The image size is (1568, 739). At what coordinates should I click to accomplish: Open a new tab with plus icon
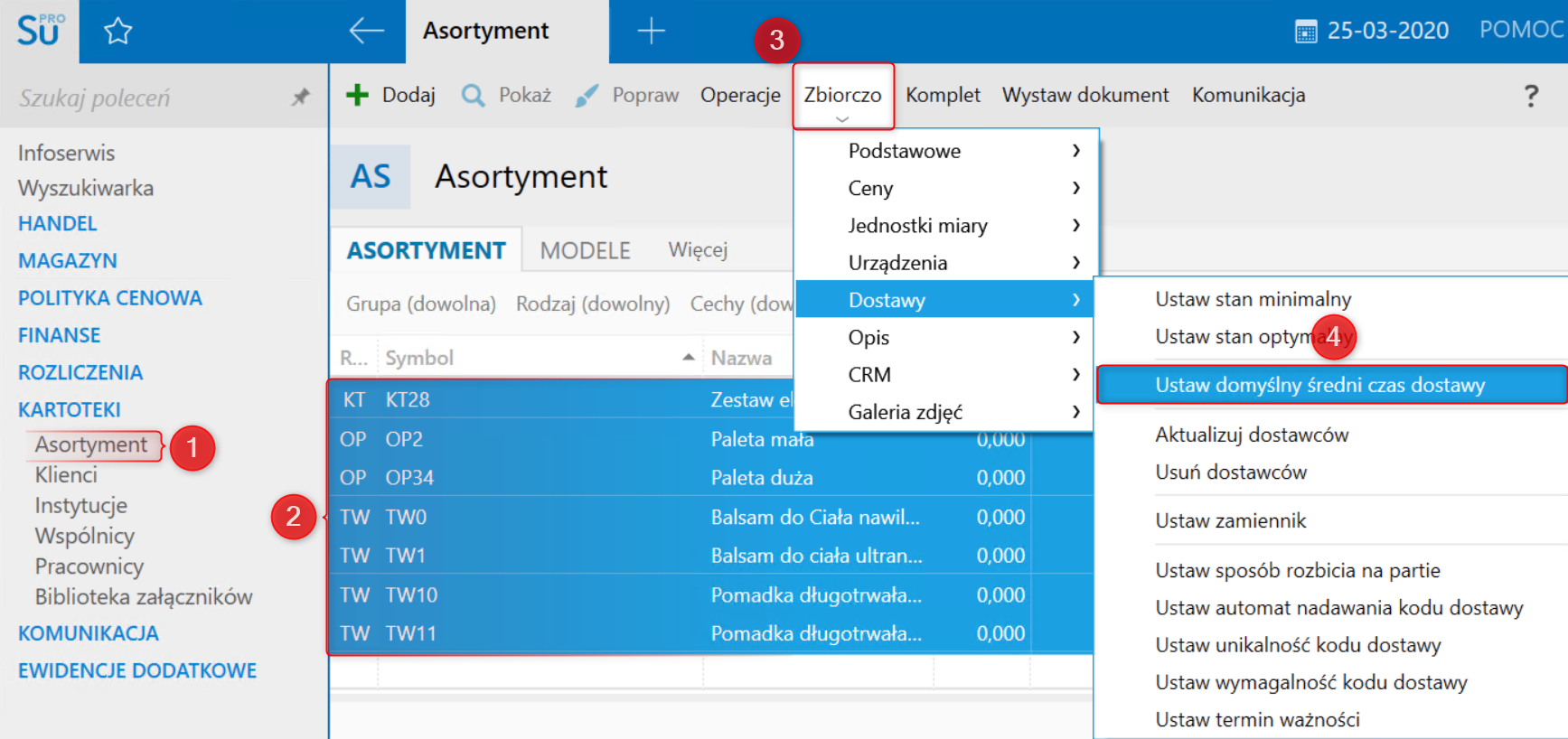651,32
